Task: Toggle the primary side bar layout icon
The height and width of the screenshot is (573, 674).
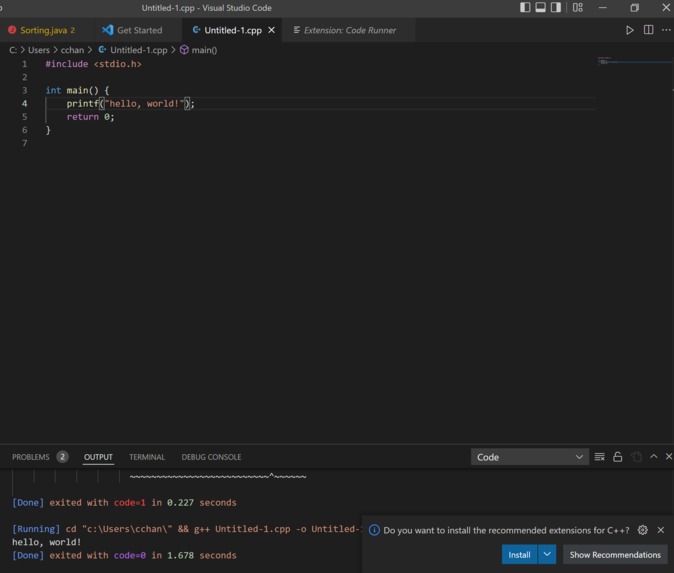Action: [525, 7]
